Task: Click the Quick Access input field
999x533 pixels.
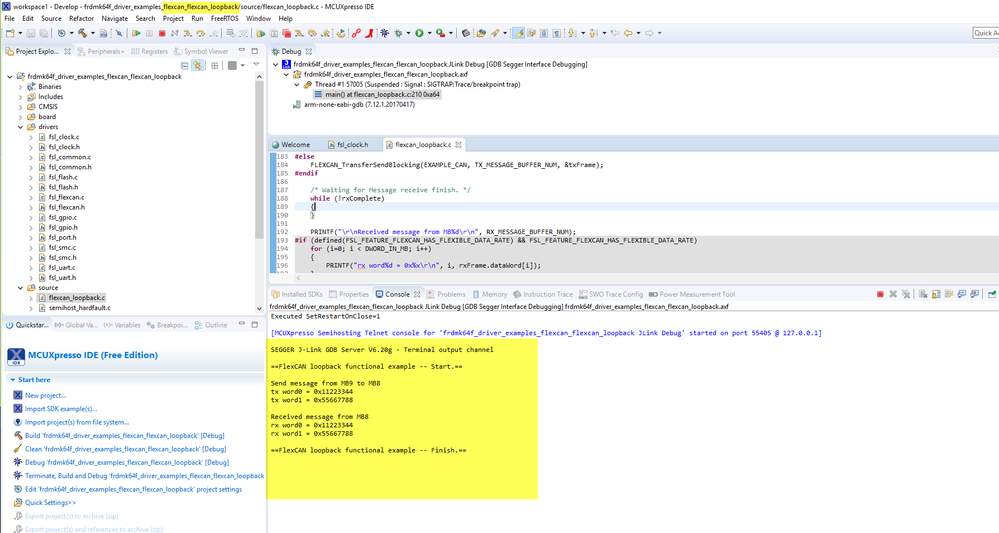Action: tap(985, 33)
